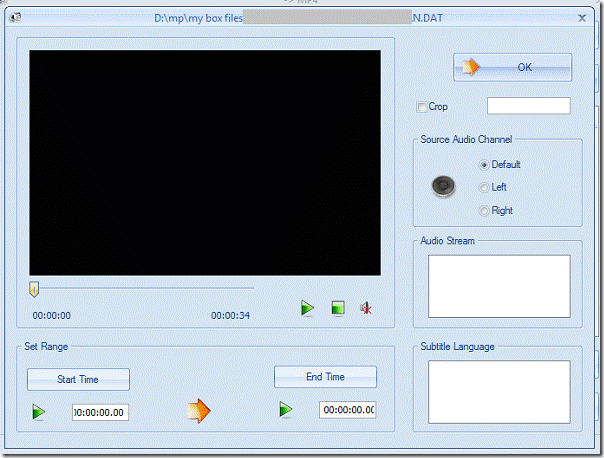
Task: Set the Start Time button
Action: point(78,379)
